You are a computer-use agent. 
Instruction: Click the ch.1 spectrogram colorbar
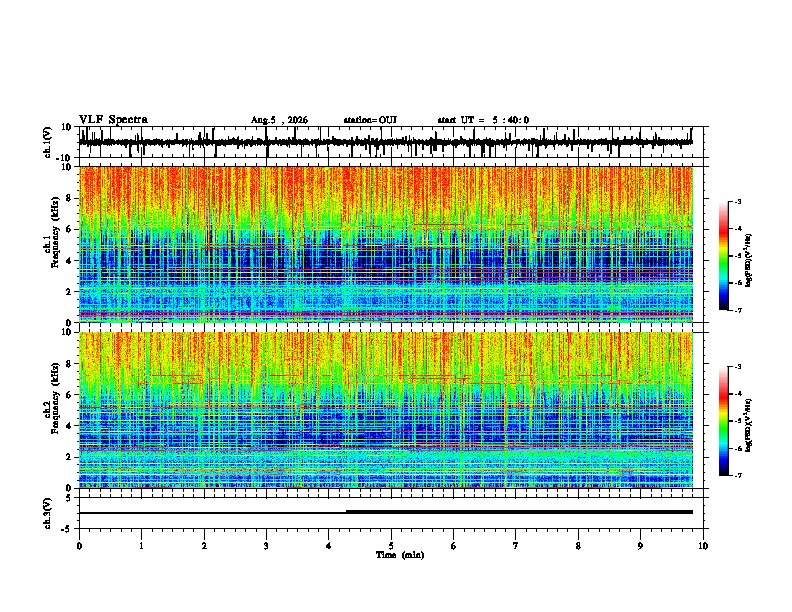click(724, 256)
